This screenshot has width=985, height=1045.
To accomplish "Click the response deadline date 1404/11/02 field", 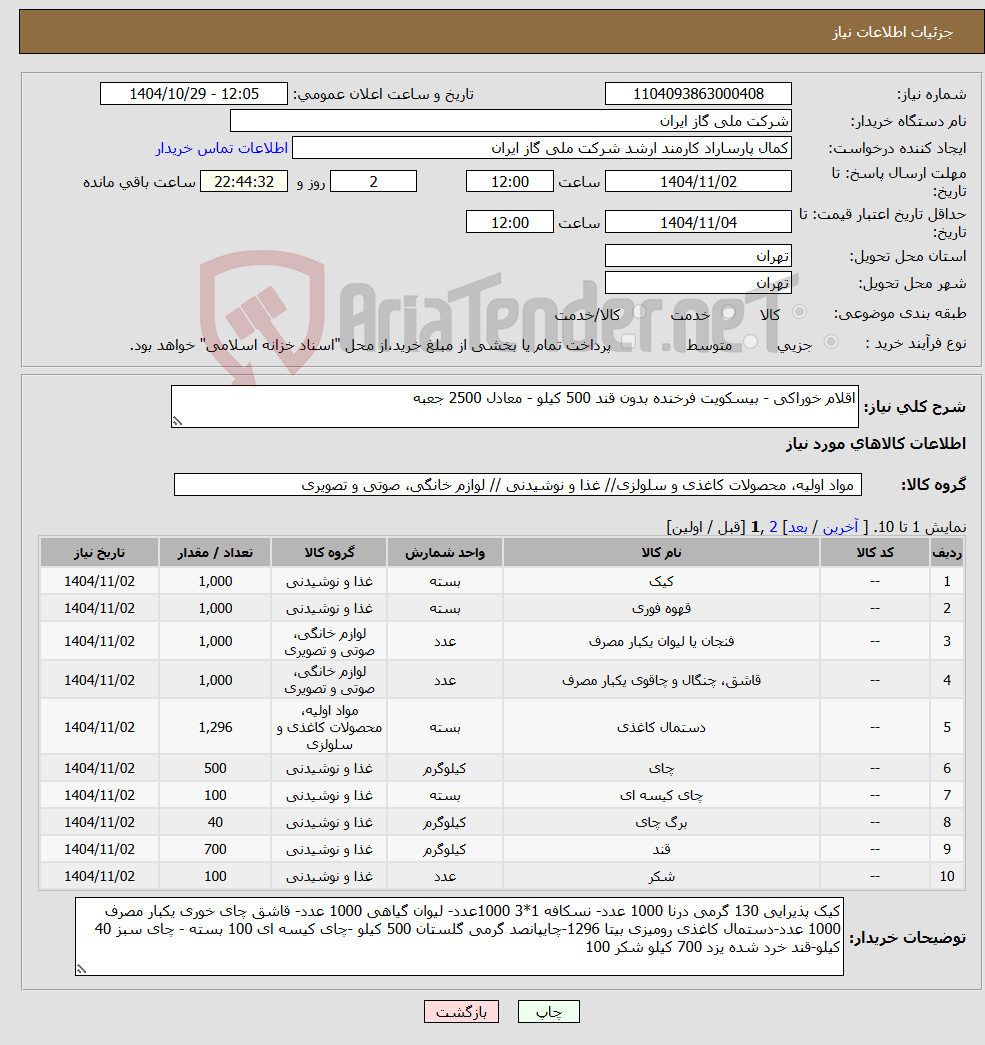I will (698, 181).
